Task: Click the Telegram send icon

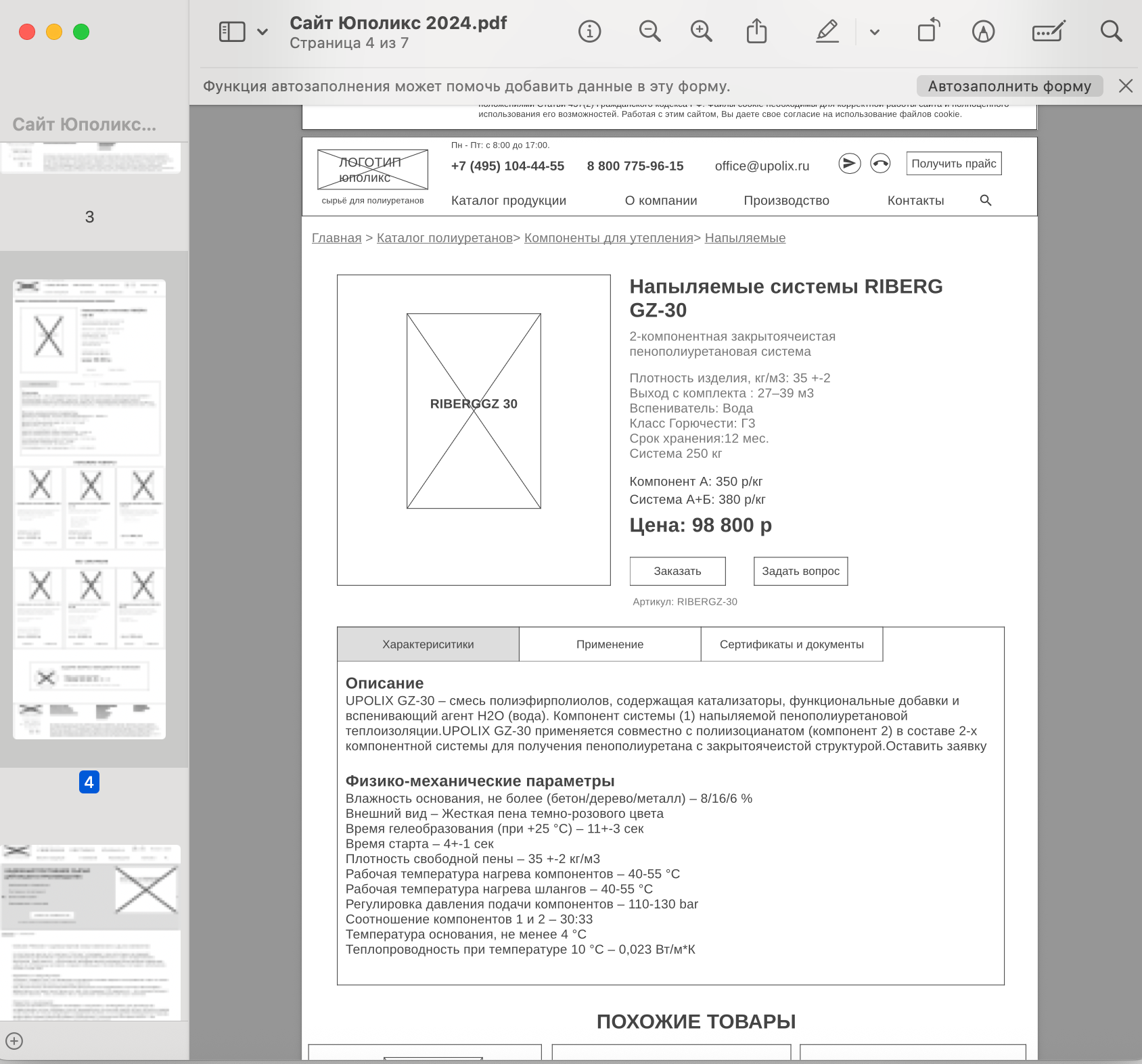Action: 850,164
